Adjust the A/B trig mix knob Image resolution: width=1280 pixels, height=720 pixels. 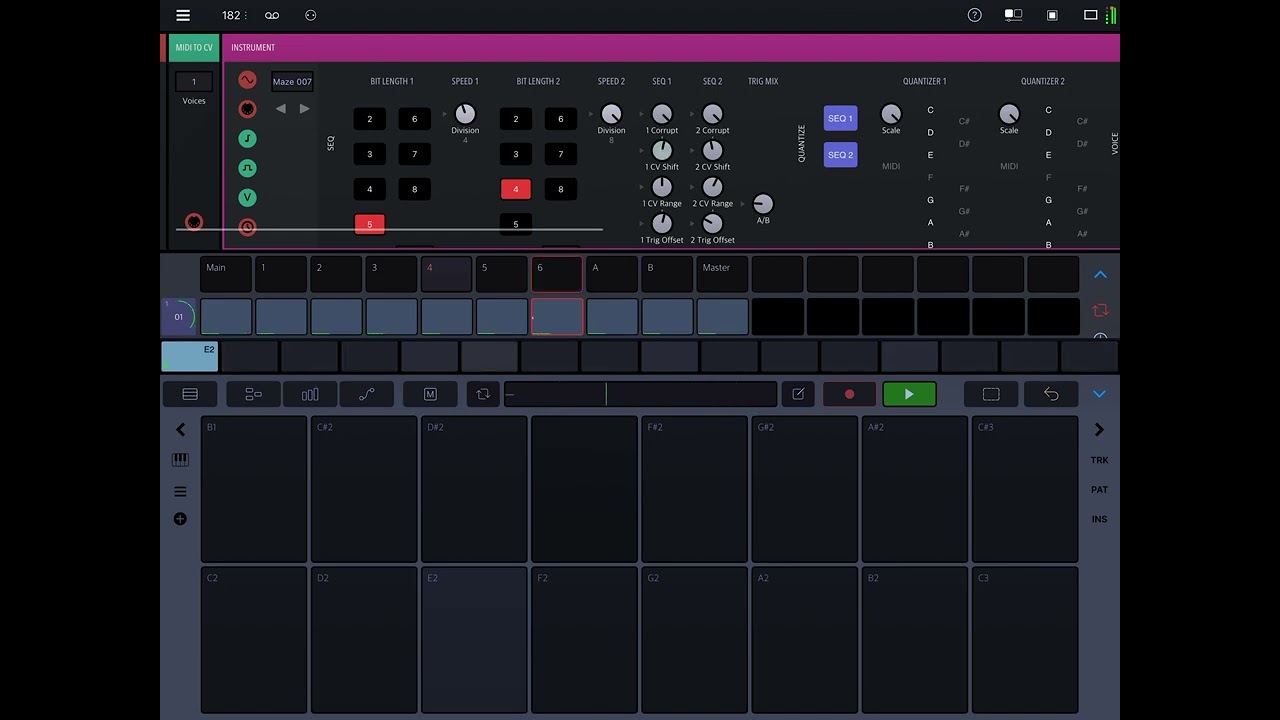click(762, 204)
